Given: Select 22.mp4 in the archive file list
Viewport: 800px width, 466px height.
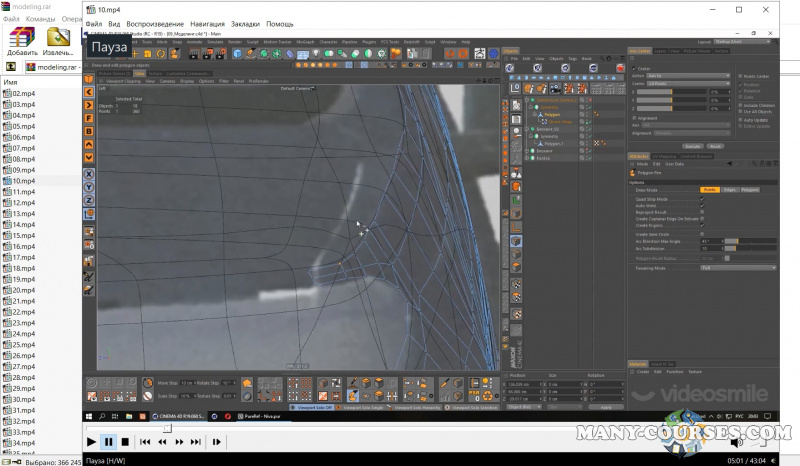Looking at the screenshot, I should pyautogui.click(x=24, y=312).
